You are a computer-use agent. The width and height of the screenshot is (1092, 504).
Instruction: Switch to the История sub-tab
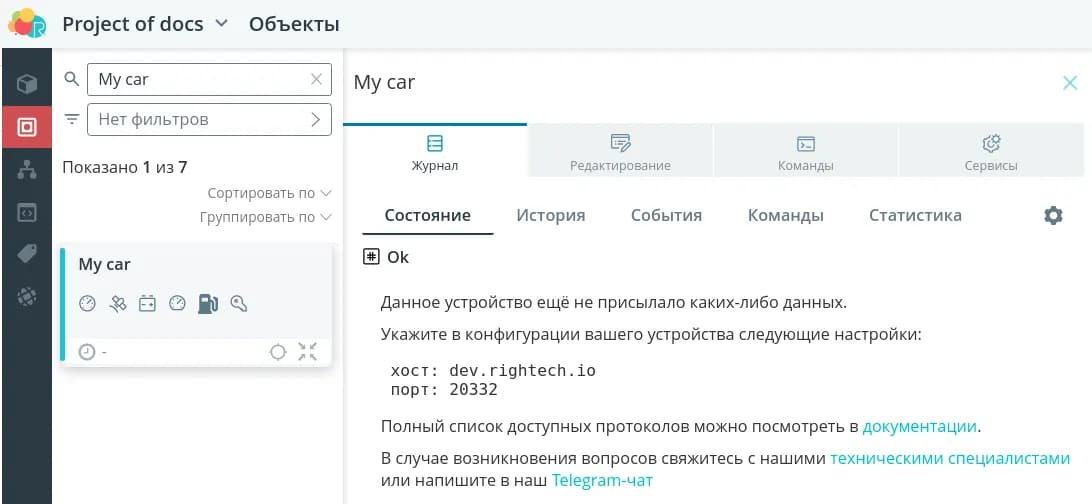click(x=550, y=216)
